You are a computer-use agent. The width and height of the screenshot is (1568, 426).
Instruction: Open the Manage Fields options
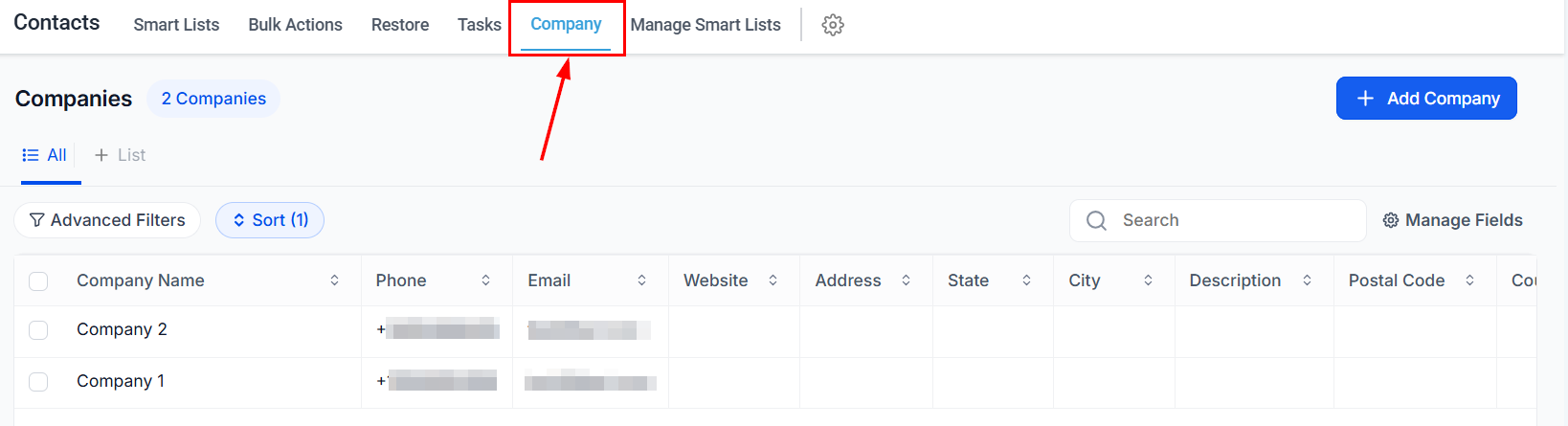click(x=1452, y=220)
